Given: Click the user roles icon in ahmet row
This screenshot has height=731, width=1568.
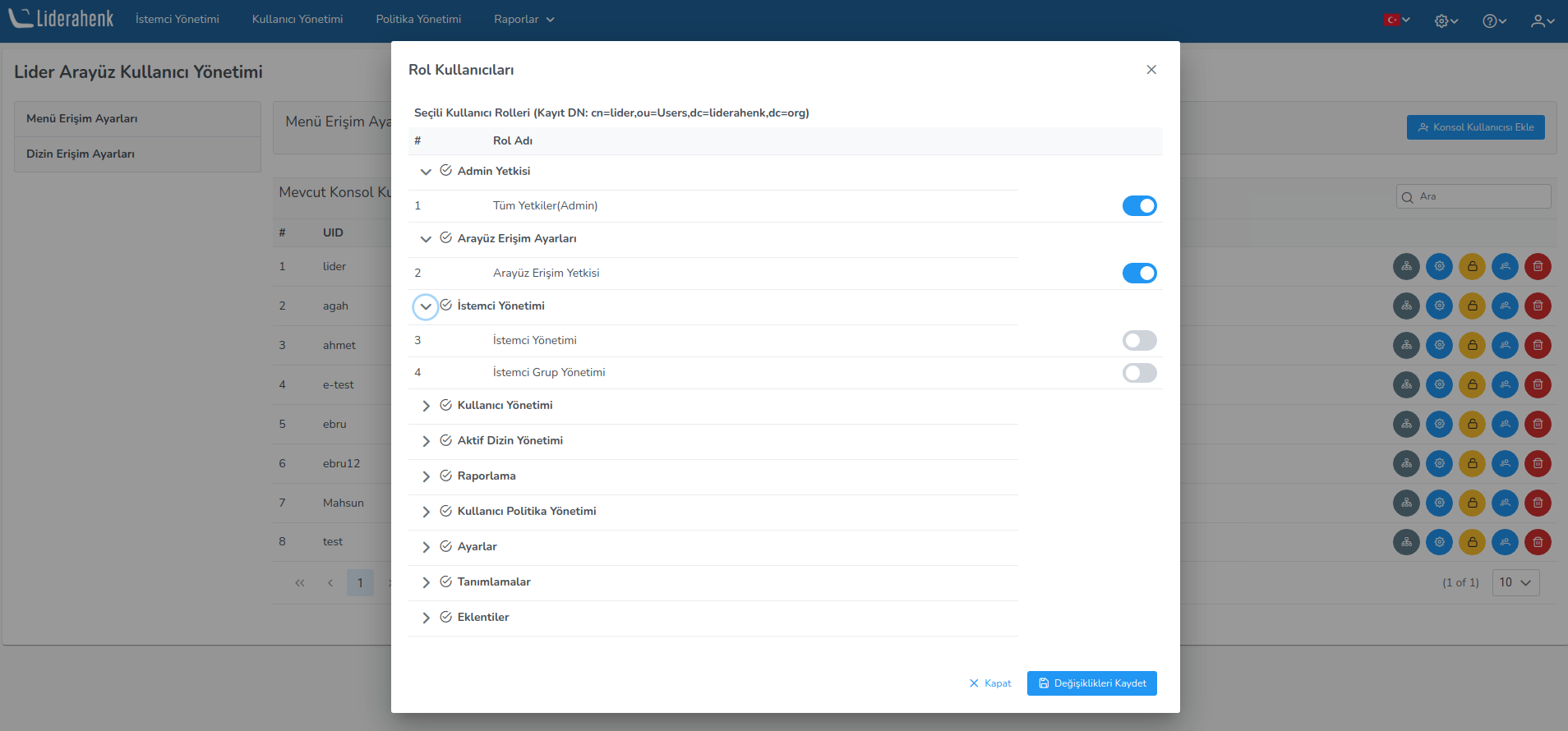Looking at the screenshot, I should point(1505,345).
